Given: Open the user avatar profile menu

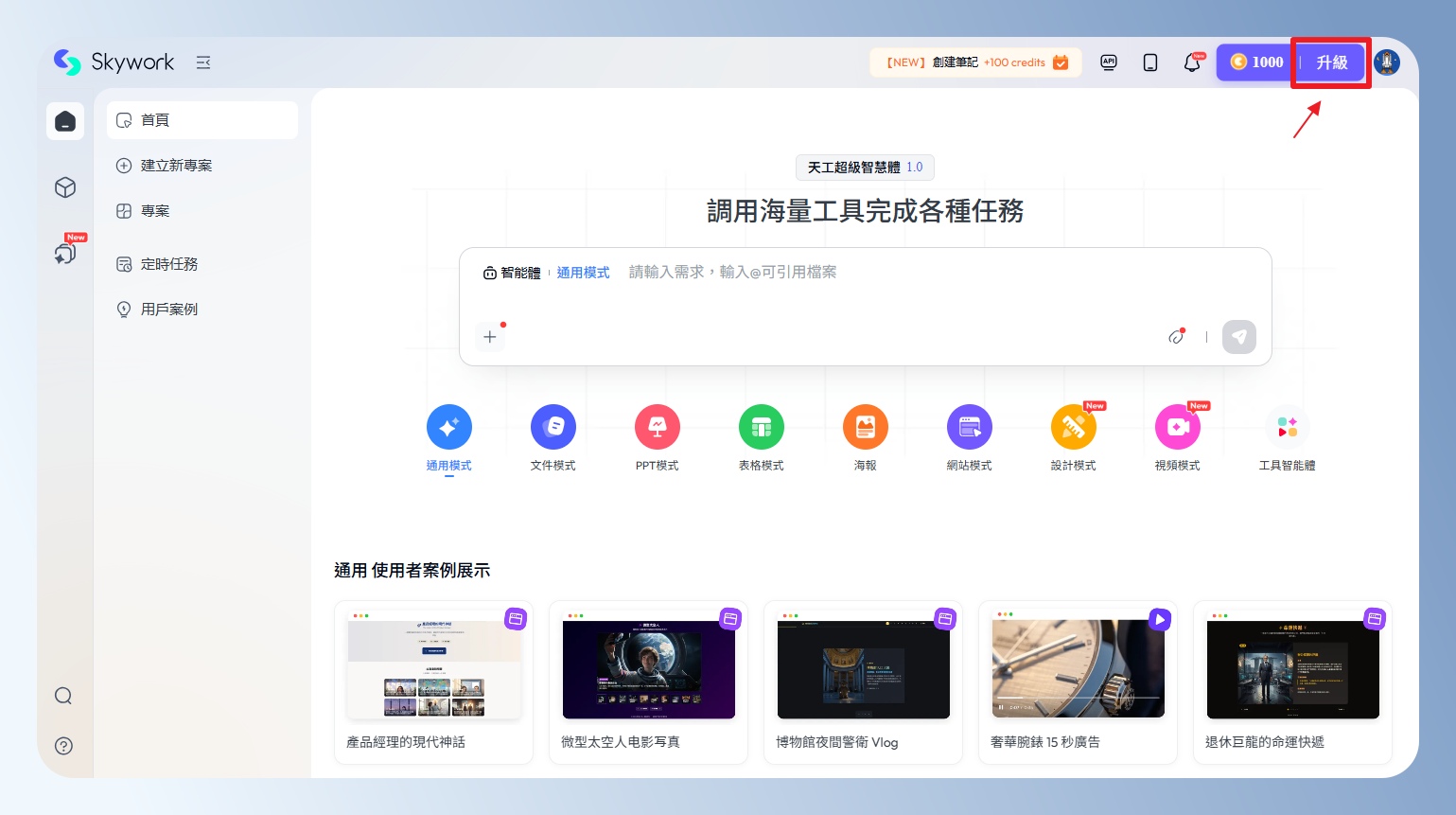Looking at the screenshot, I should click(1387, 62).
